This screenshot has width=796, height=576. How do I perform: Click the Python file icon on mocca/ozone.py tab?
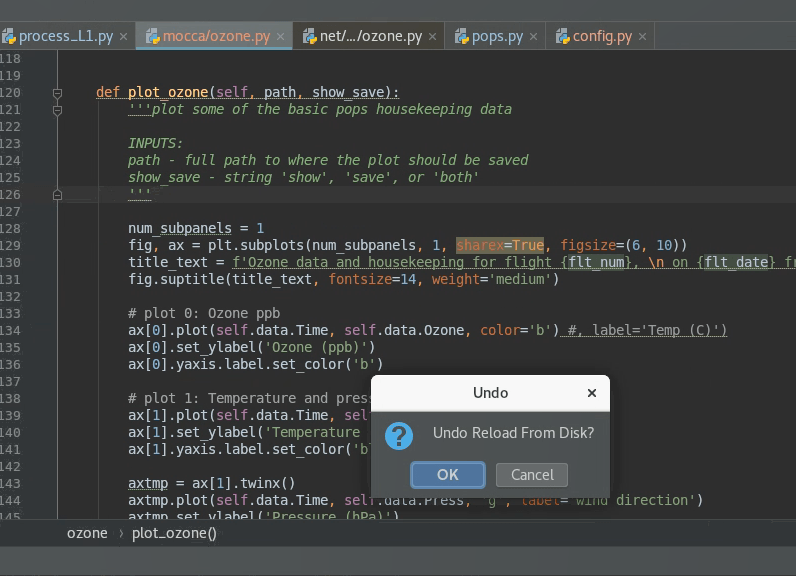click(153, 37)
